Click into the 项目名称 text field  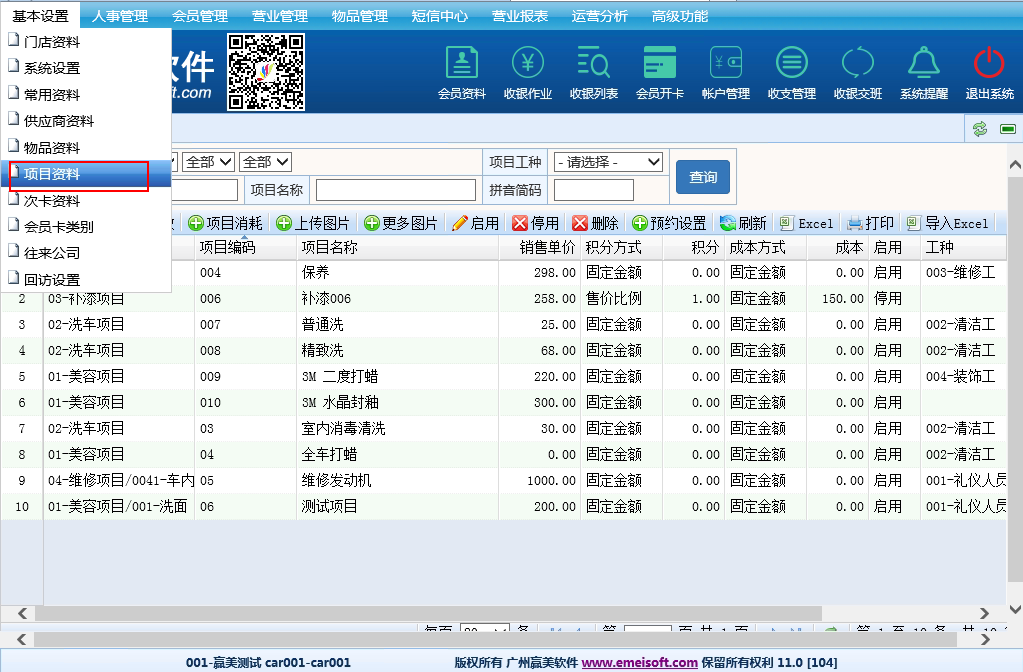(395, 190)
